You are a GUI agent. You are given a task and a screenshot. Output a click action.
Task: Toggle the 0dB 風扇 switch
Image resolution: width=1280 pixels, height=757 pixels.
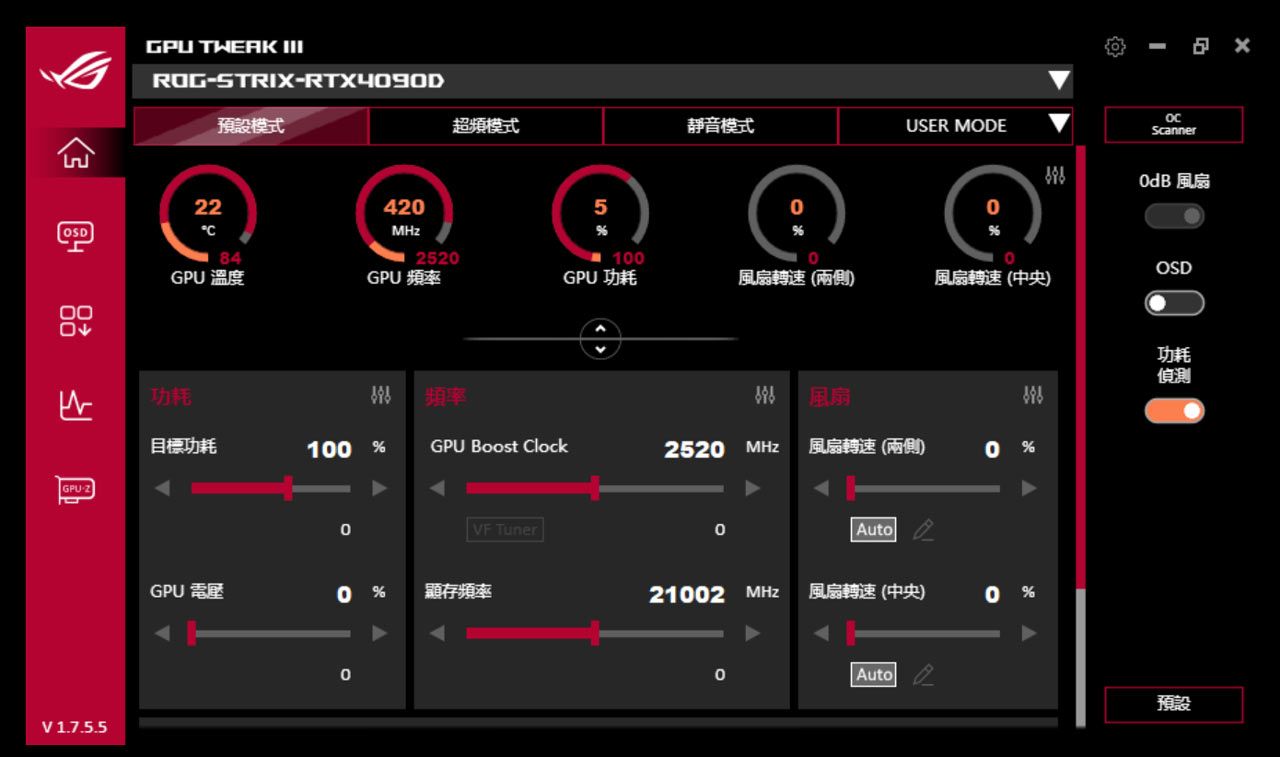[1174, 216]
